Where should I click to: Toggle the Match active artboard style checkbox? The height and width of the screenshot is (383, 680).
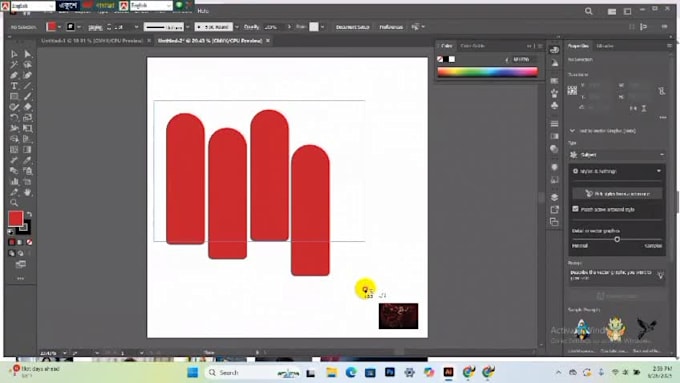[575, 209]
